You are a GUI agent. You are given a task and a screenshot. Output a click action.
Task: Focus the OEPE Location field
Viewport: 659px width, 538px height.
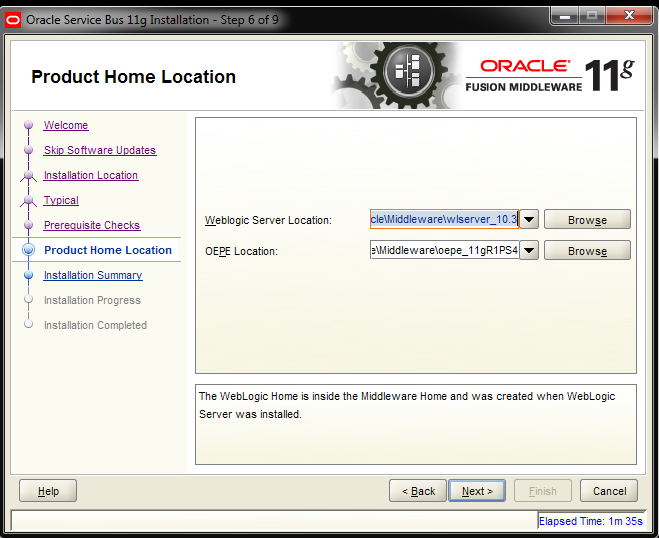[444, 250]
